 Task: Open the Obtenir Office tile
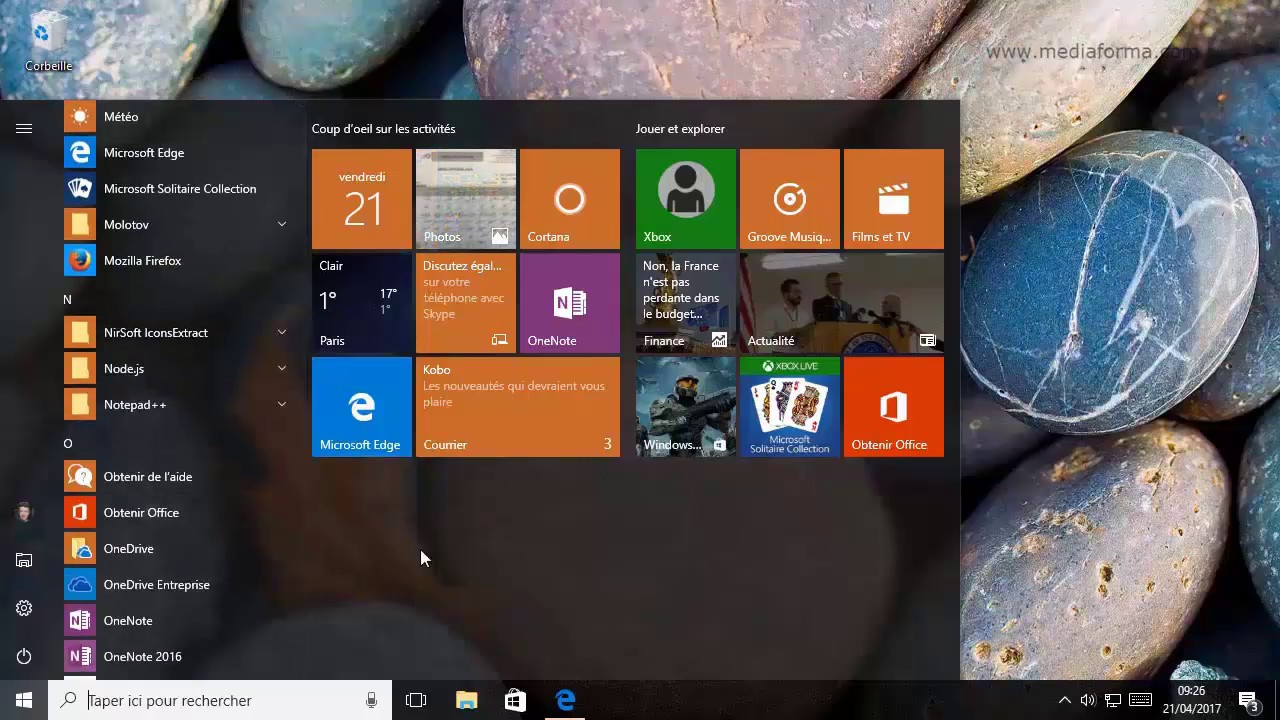894,407
